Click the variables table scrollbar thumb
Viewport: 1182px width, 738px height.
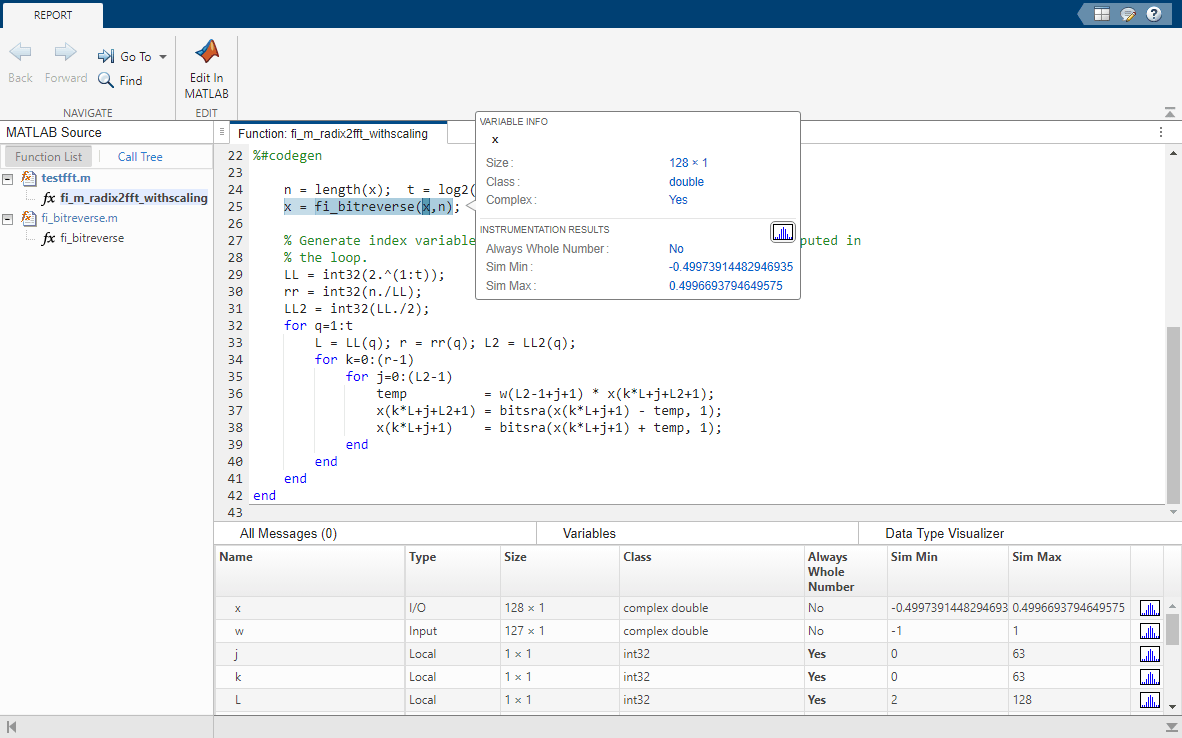pyautogui.click(x=1173, y=629)
